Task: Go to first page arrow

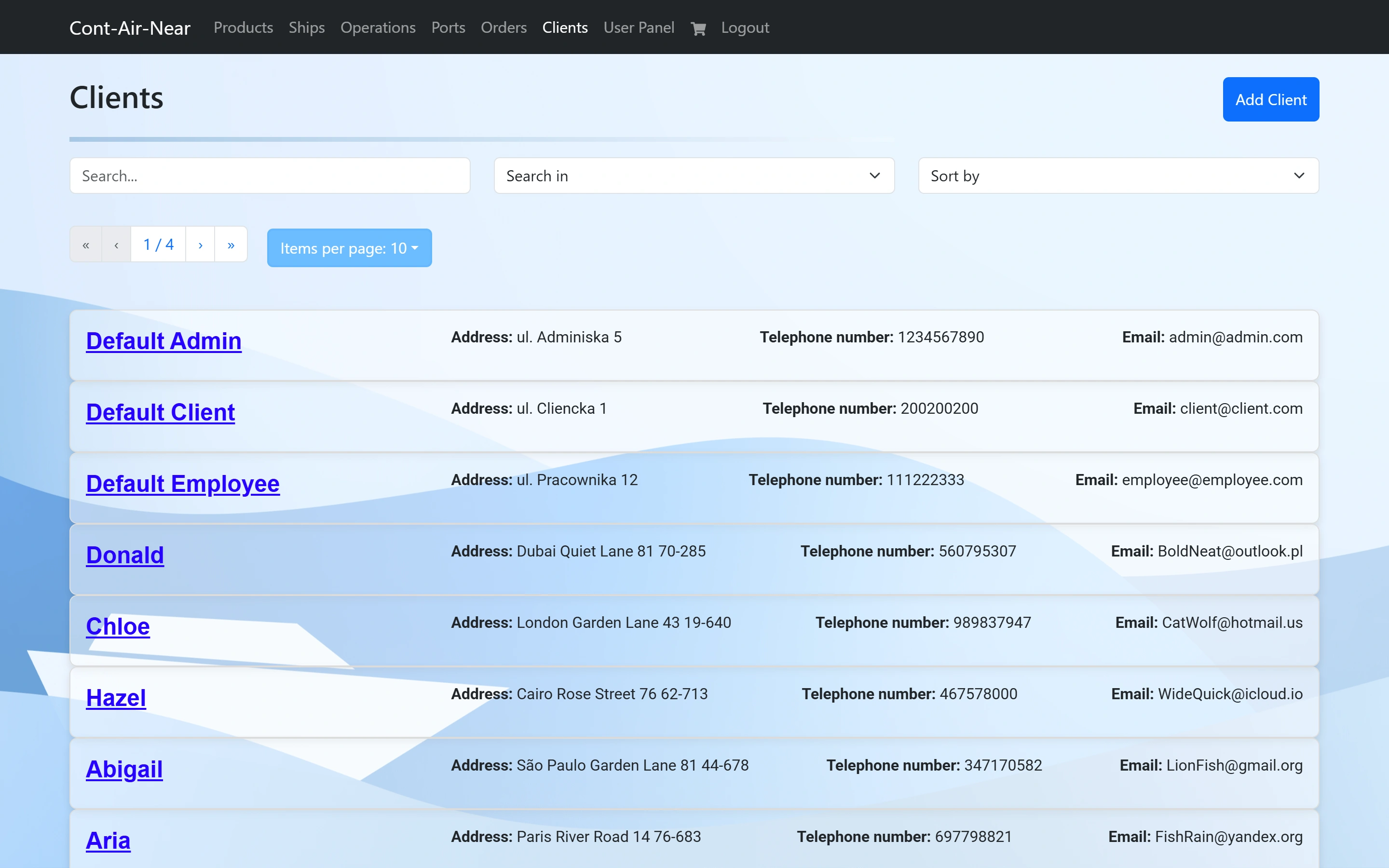Action: [x=86, y=244]
